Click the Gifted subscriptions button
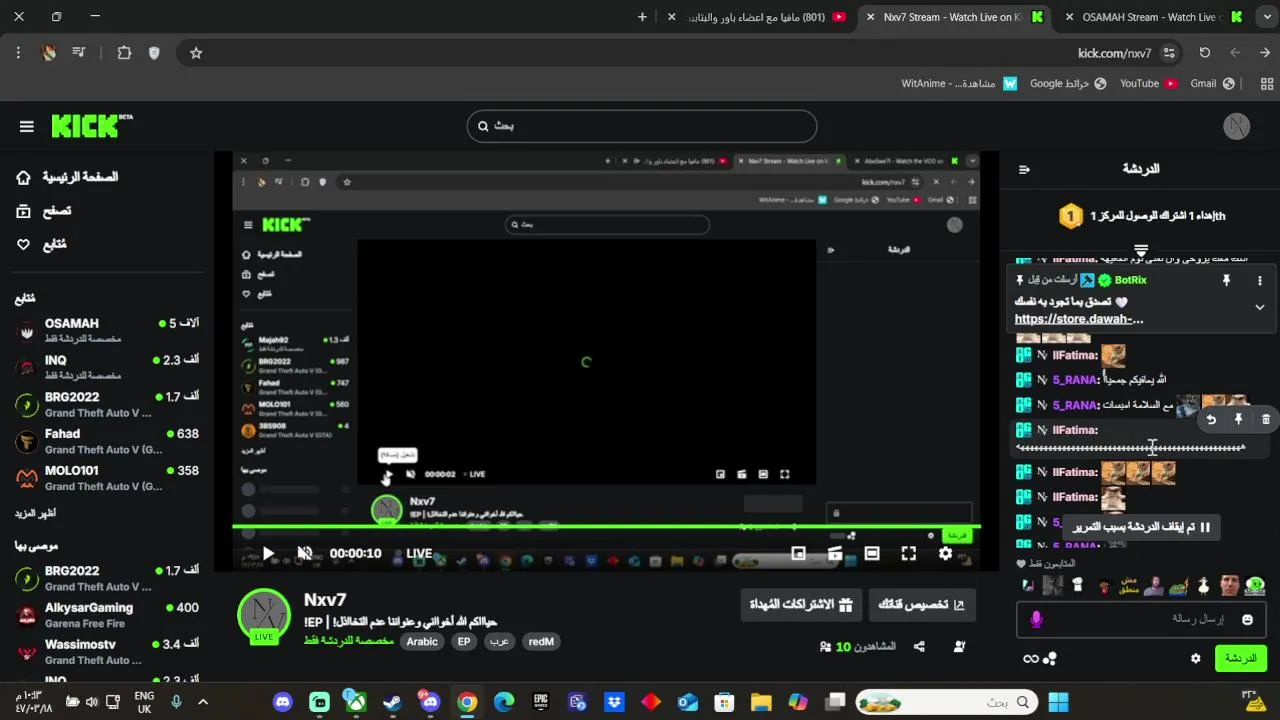This screenshot has width=1280, height=720. pyautogui.click(x=802, y=604)
